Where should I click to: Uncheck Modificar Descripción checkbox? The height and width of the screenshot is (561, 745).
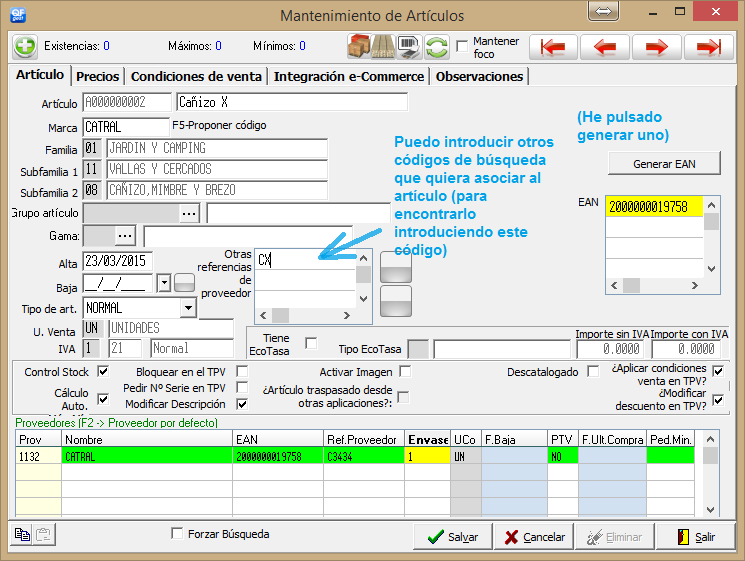[242, 404]
